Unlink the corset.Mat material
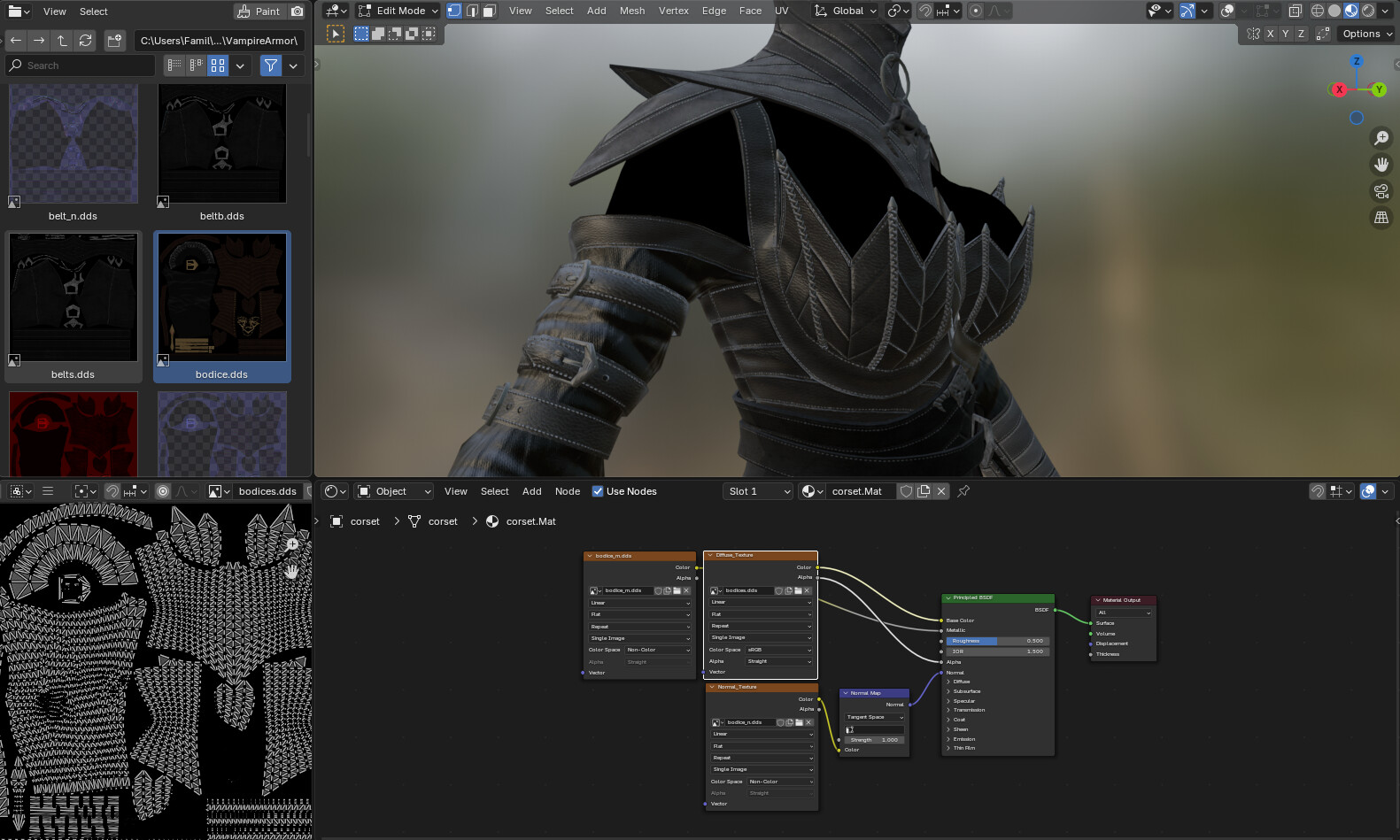 click(940, 491)
